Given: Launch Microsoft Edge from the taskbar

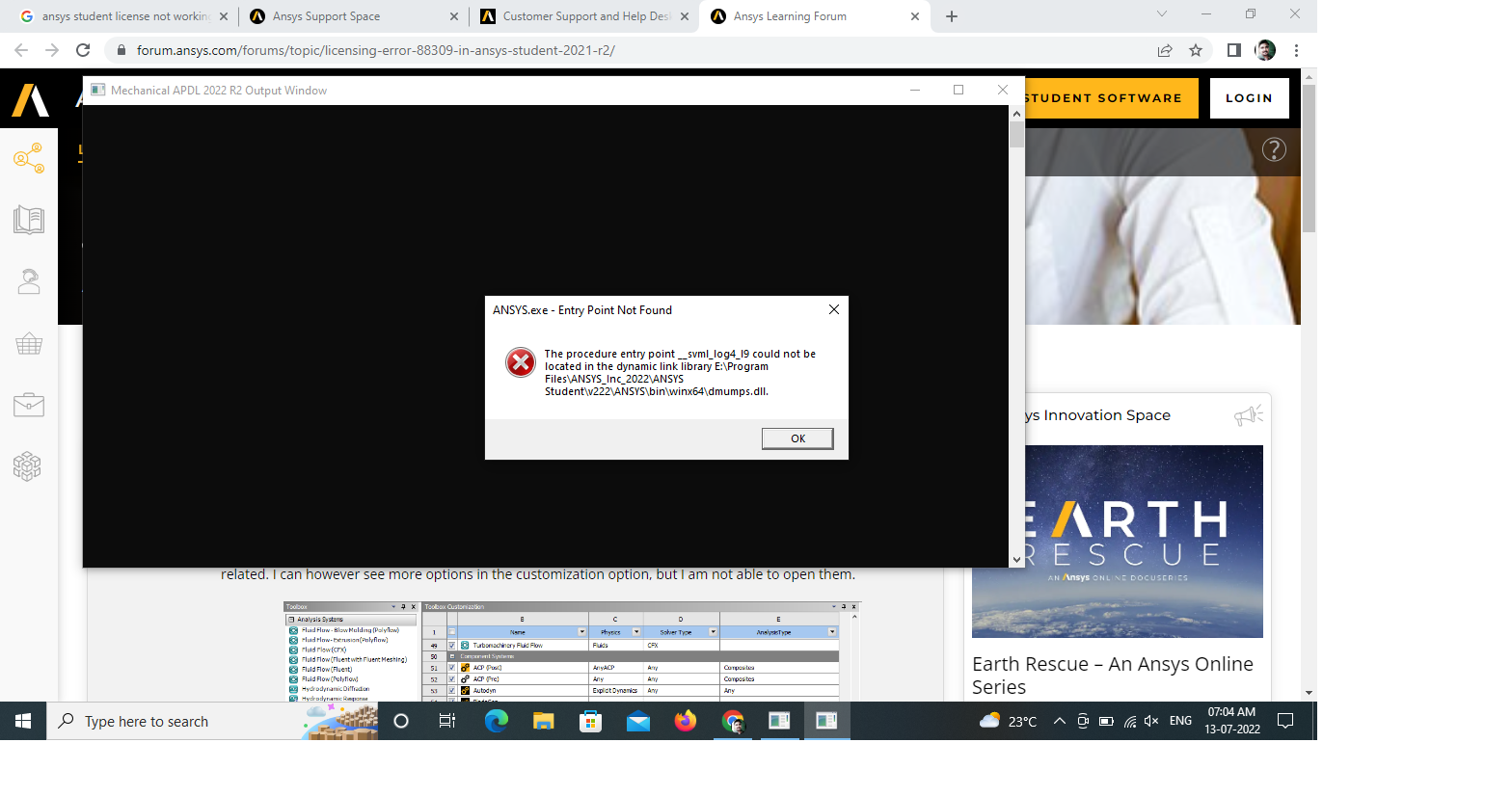Looking at the screenshot, I should pyautogui.click(x=496, y=721).
